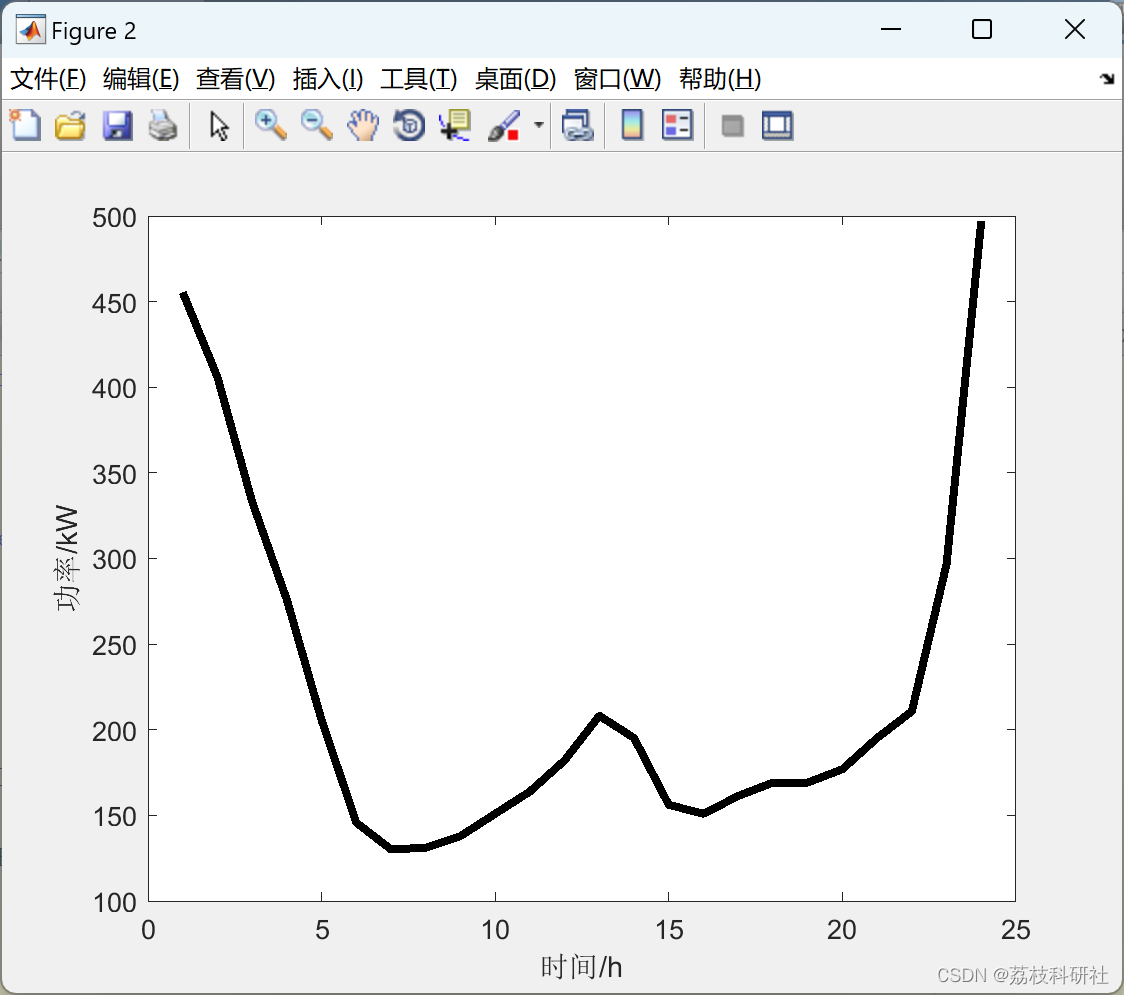Open the 帮助(H) menu

click(x=720, y=79)
